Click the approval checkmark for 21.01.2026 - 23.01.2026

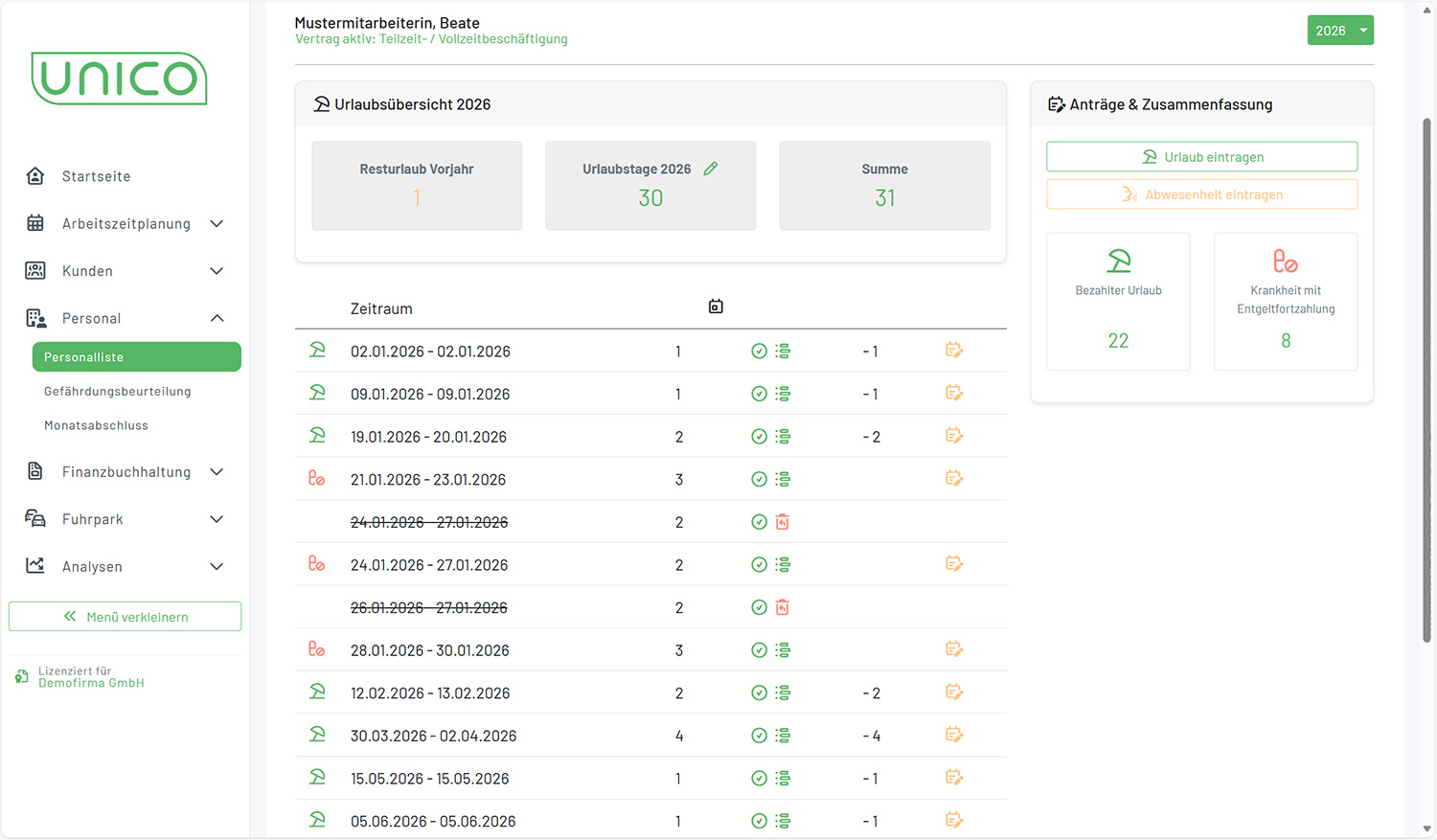[x=759, y=479]
